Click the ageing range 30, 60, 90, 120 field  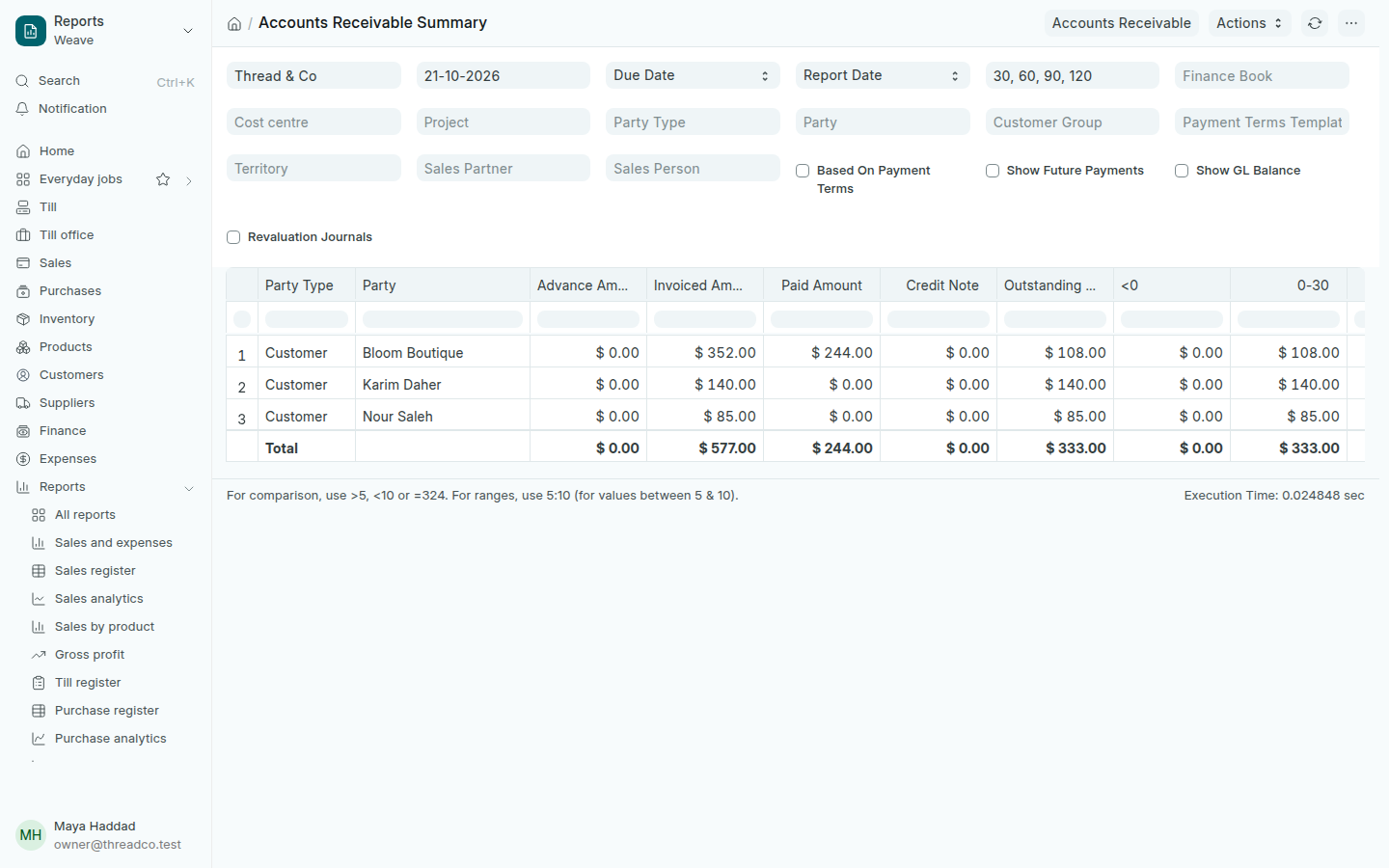[1072, 75]
